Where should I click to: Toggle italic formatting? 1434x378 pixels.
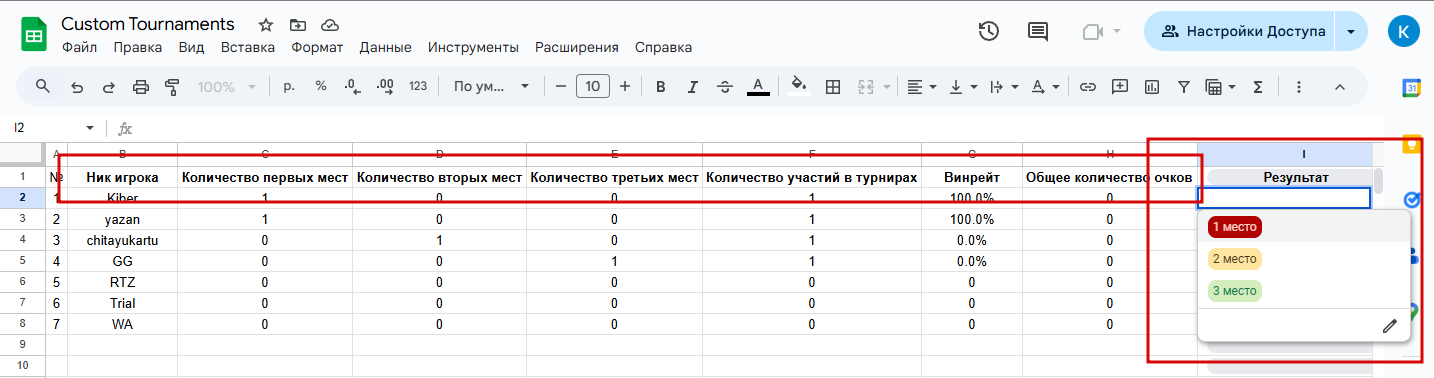coord(692,87)
